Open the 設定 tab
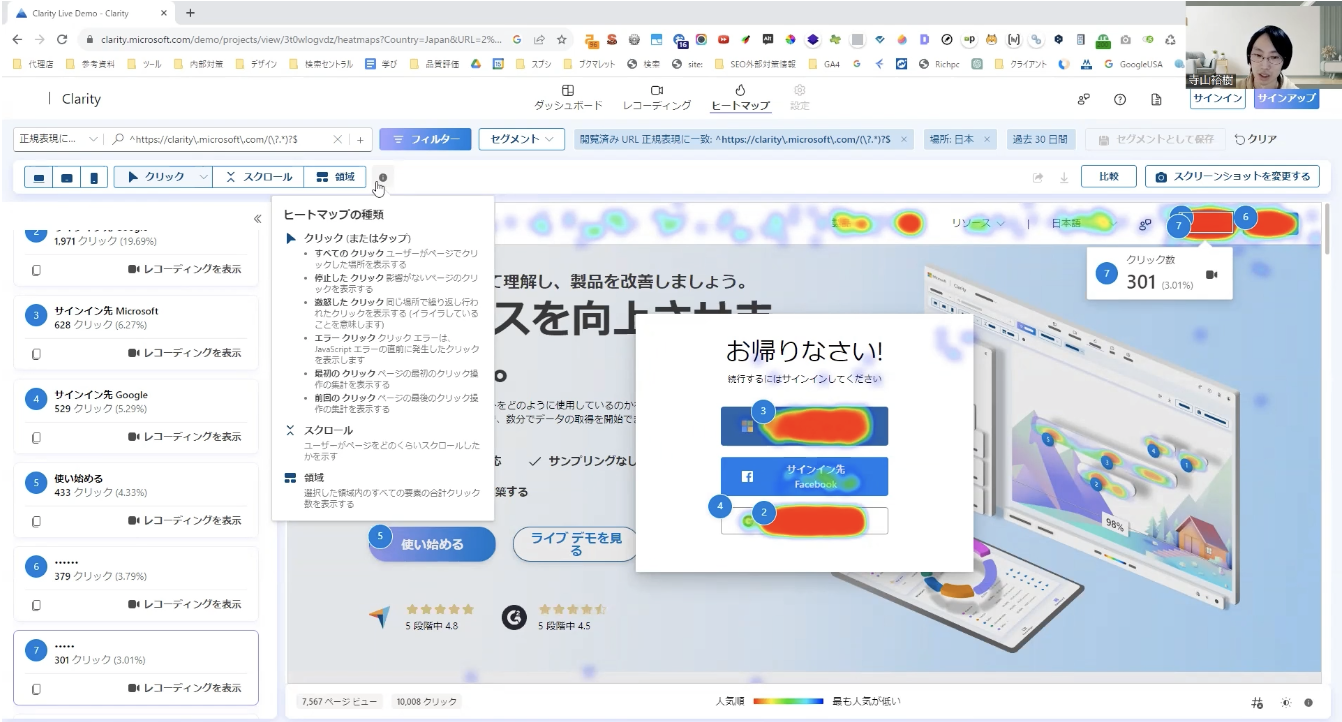 pos(800,98)
